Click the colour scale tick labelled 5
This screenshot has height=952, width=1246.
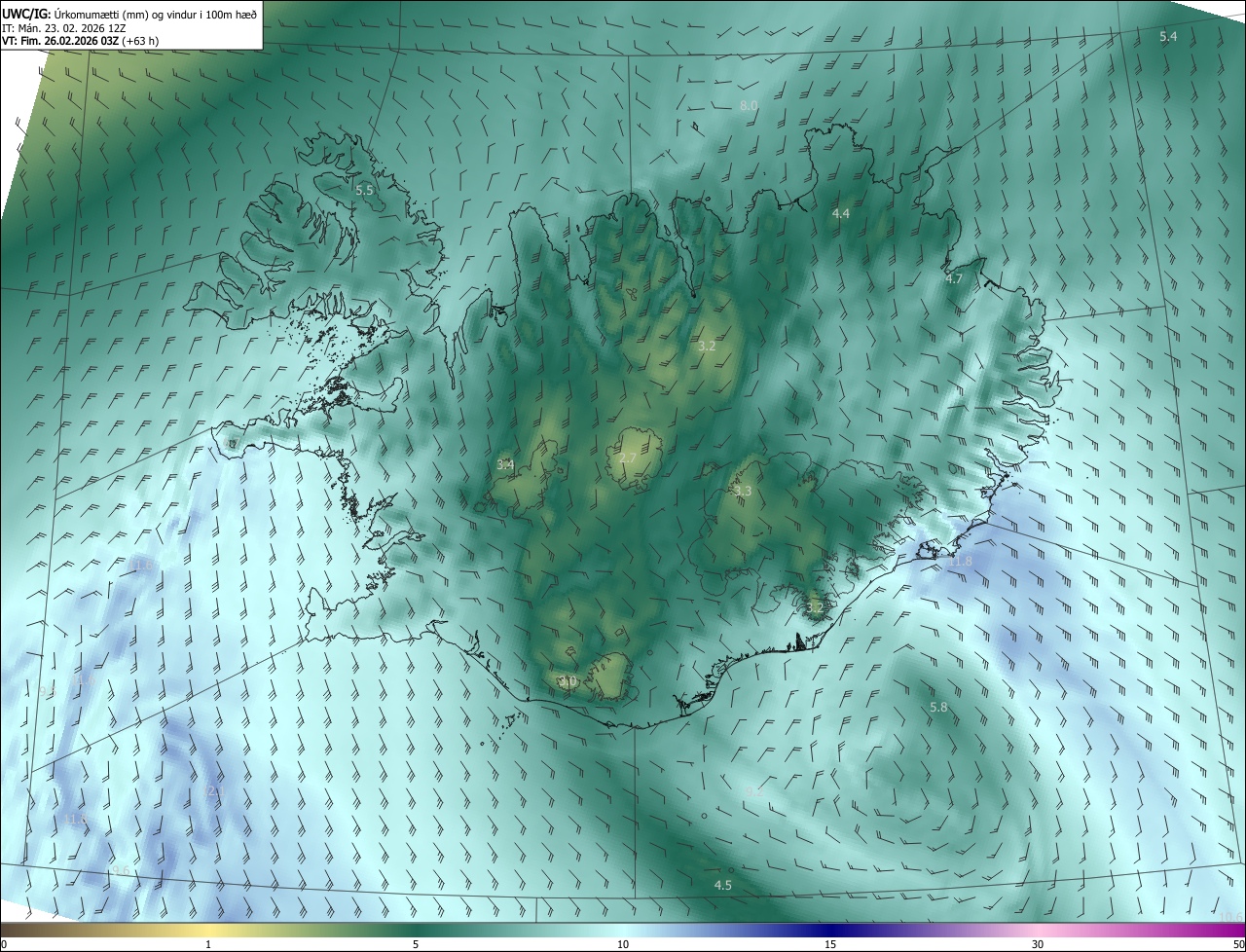(416, 944)
